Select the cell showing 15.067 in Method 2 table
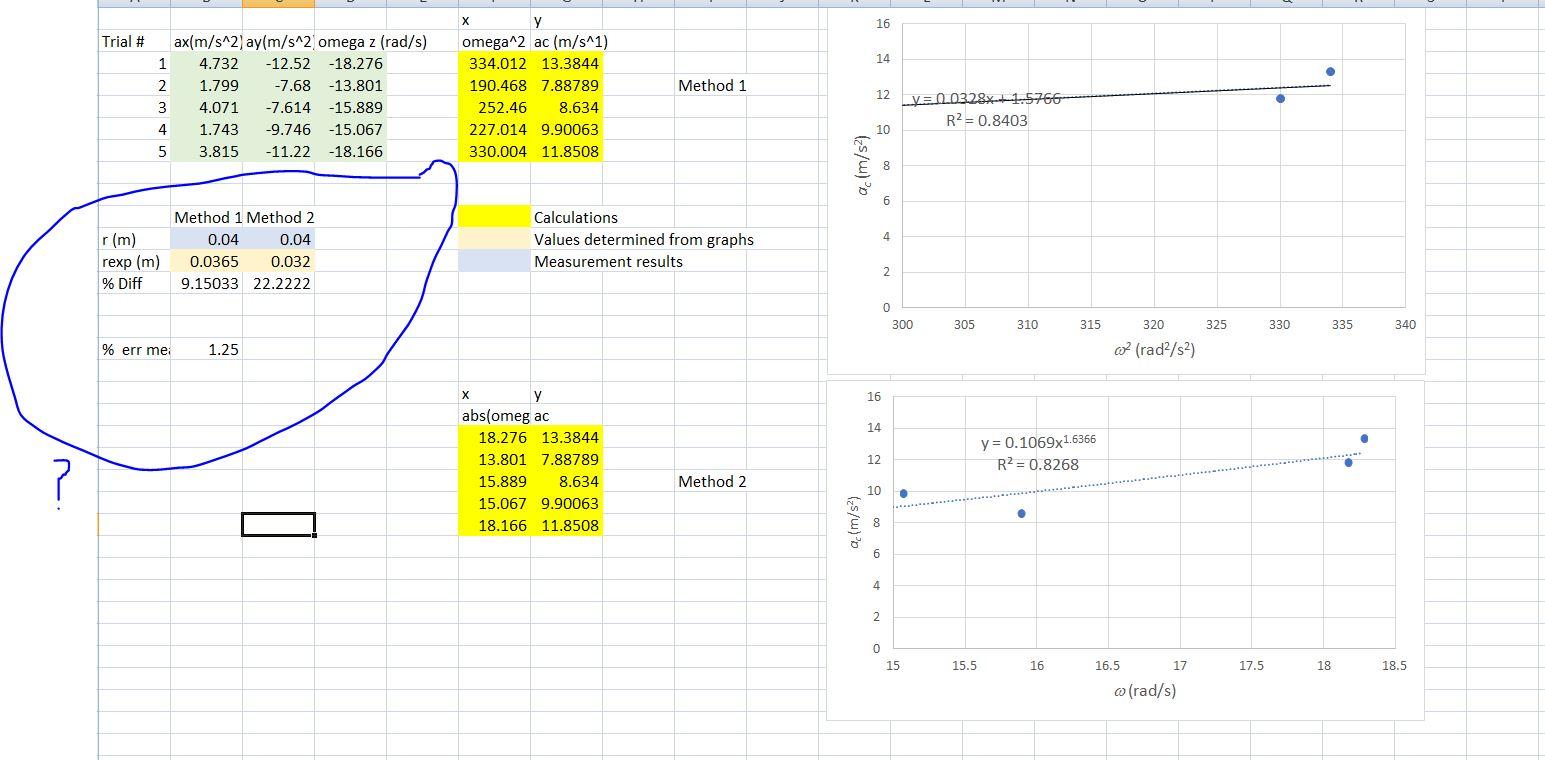 [x=494, y=503]
